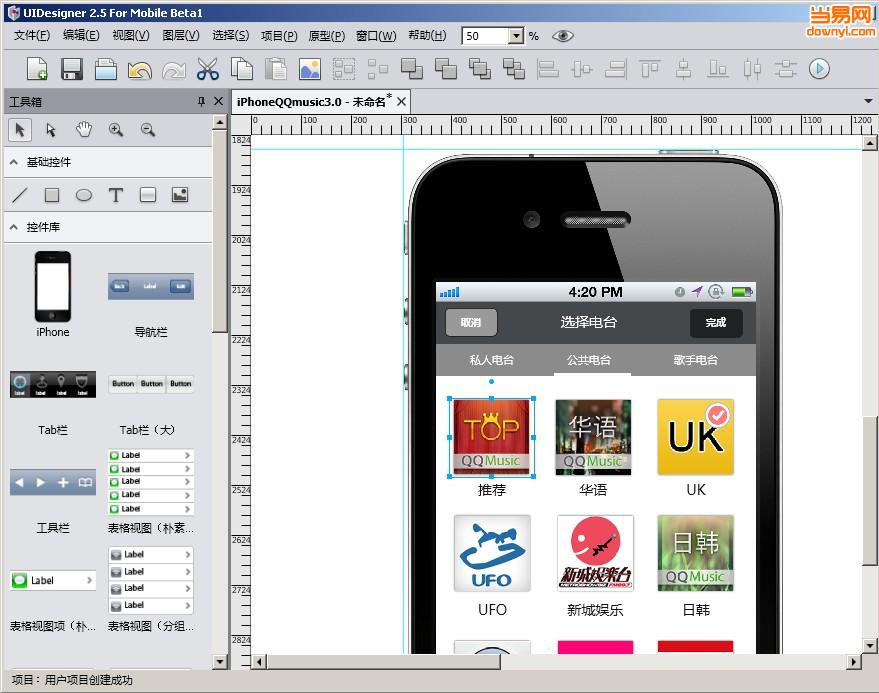The width and height of the screenshot is (879, 693).
Task: Choose the direct selection arrow tool
Action: 51,130
